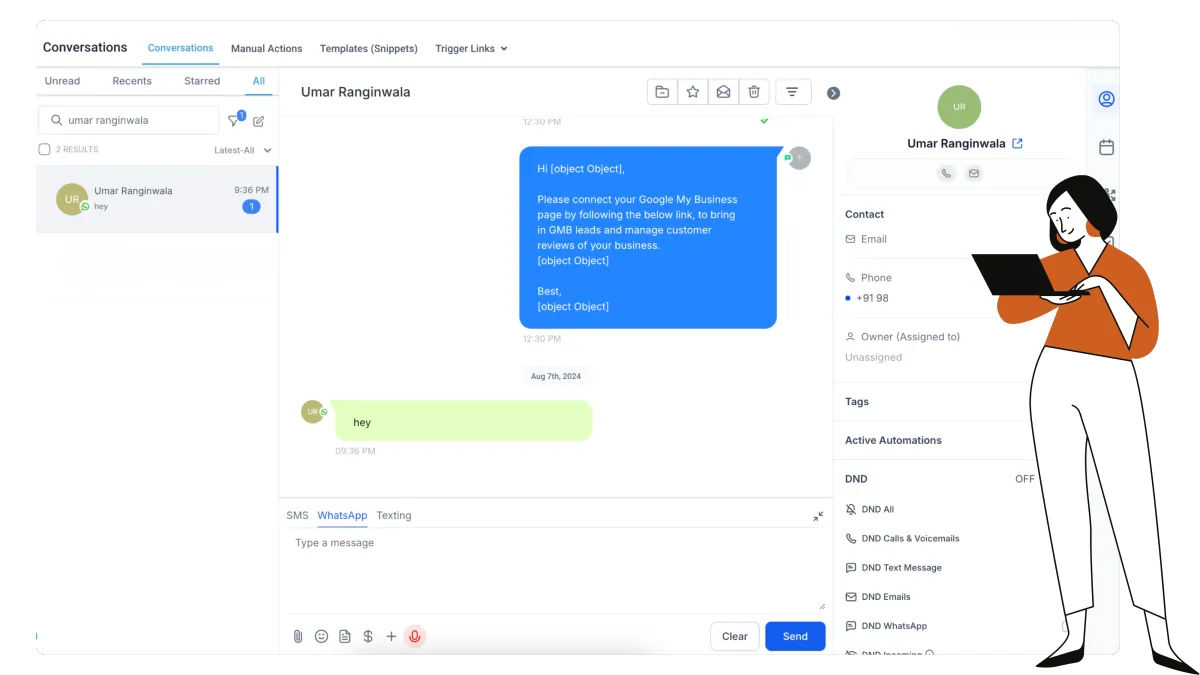Click the +91 98 phone number
Screen dimensions: 1200x675
coord(872,298)
